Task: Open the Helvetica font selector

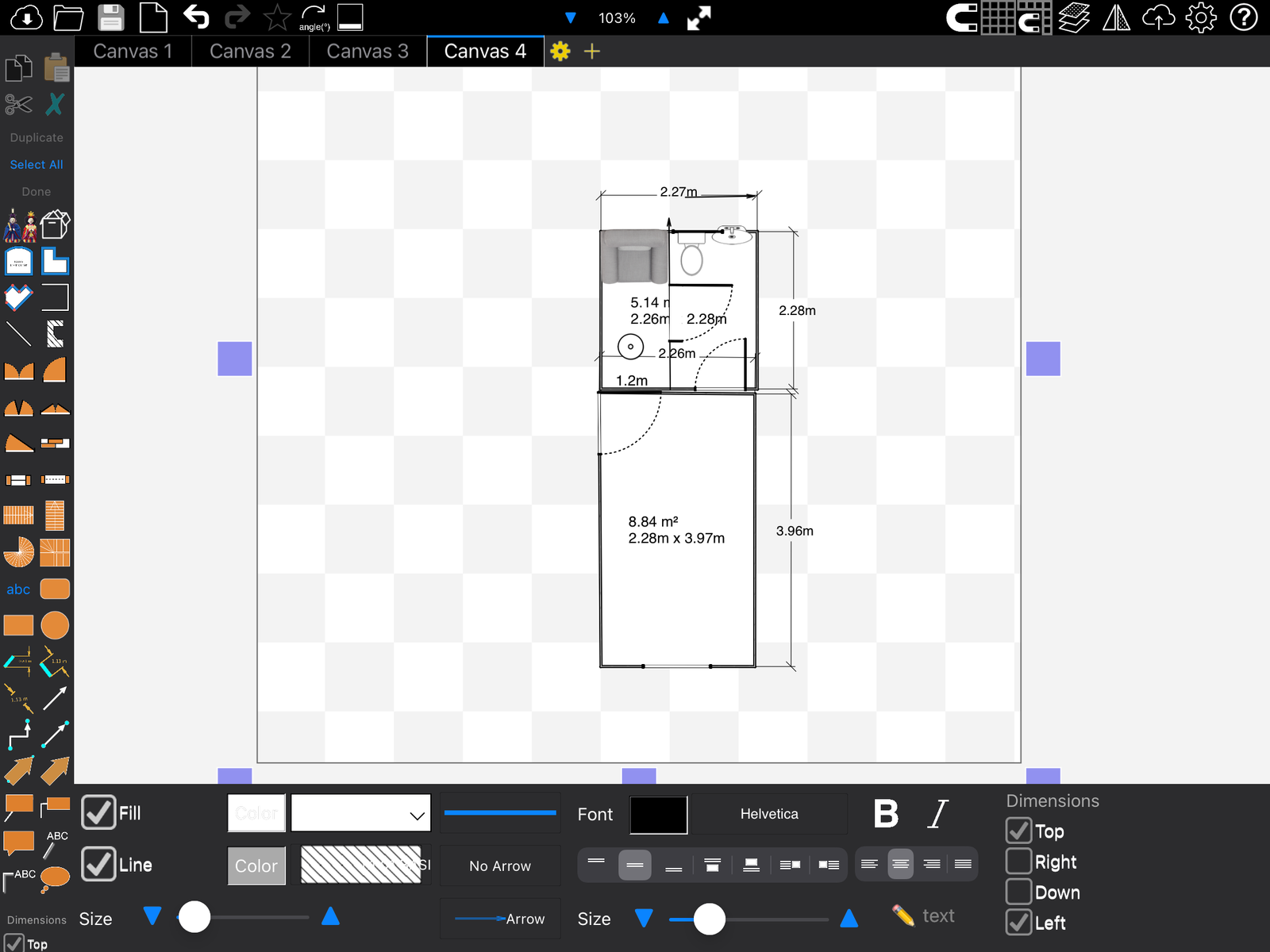Action: tap(768, 814)
